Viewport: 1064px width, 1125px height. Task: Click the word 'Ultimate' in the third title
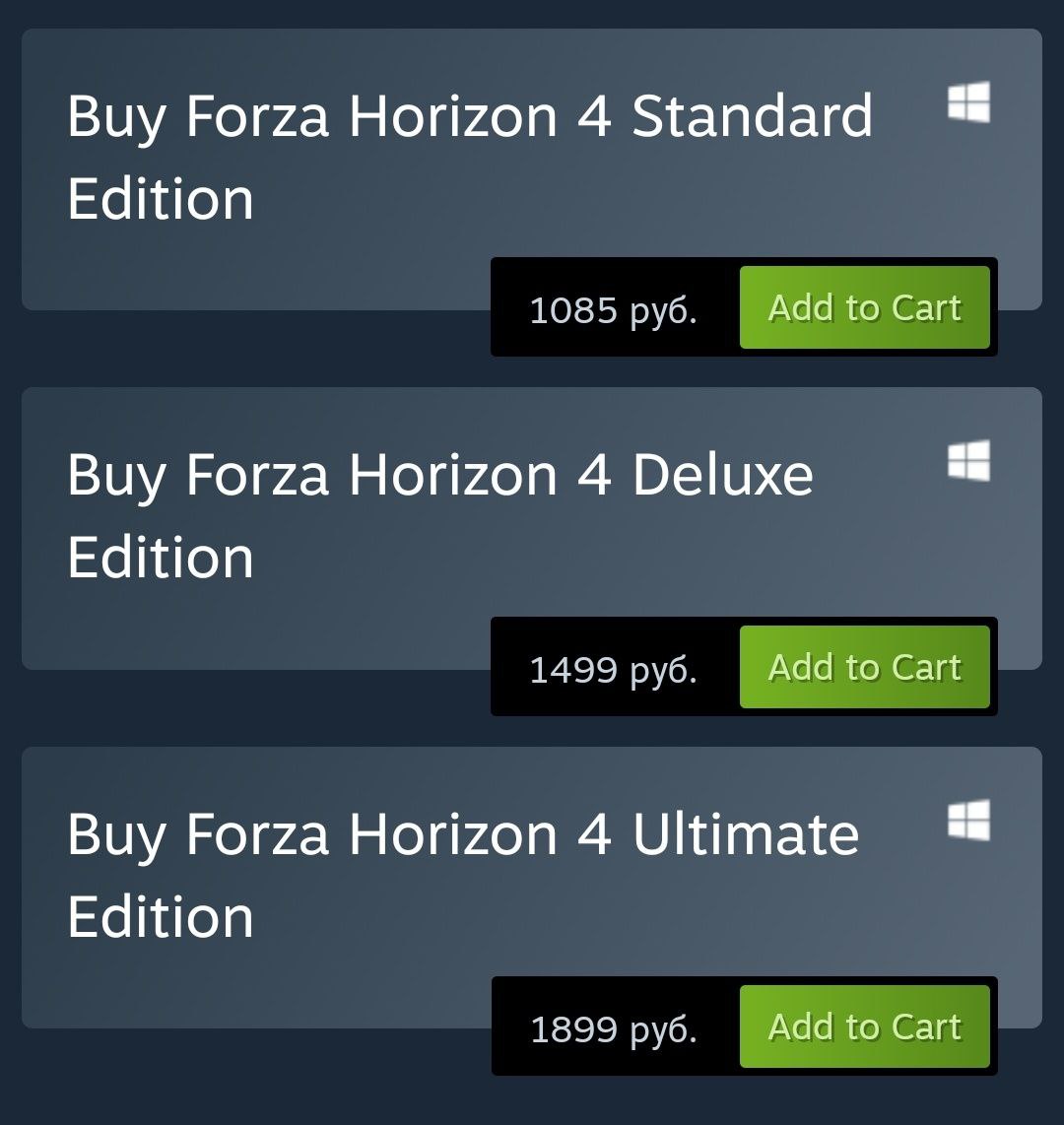point(745,834)
